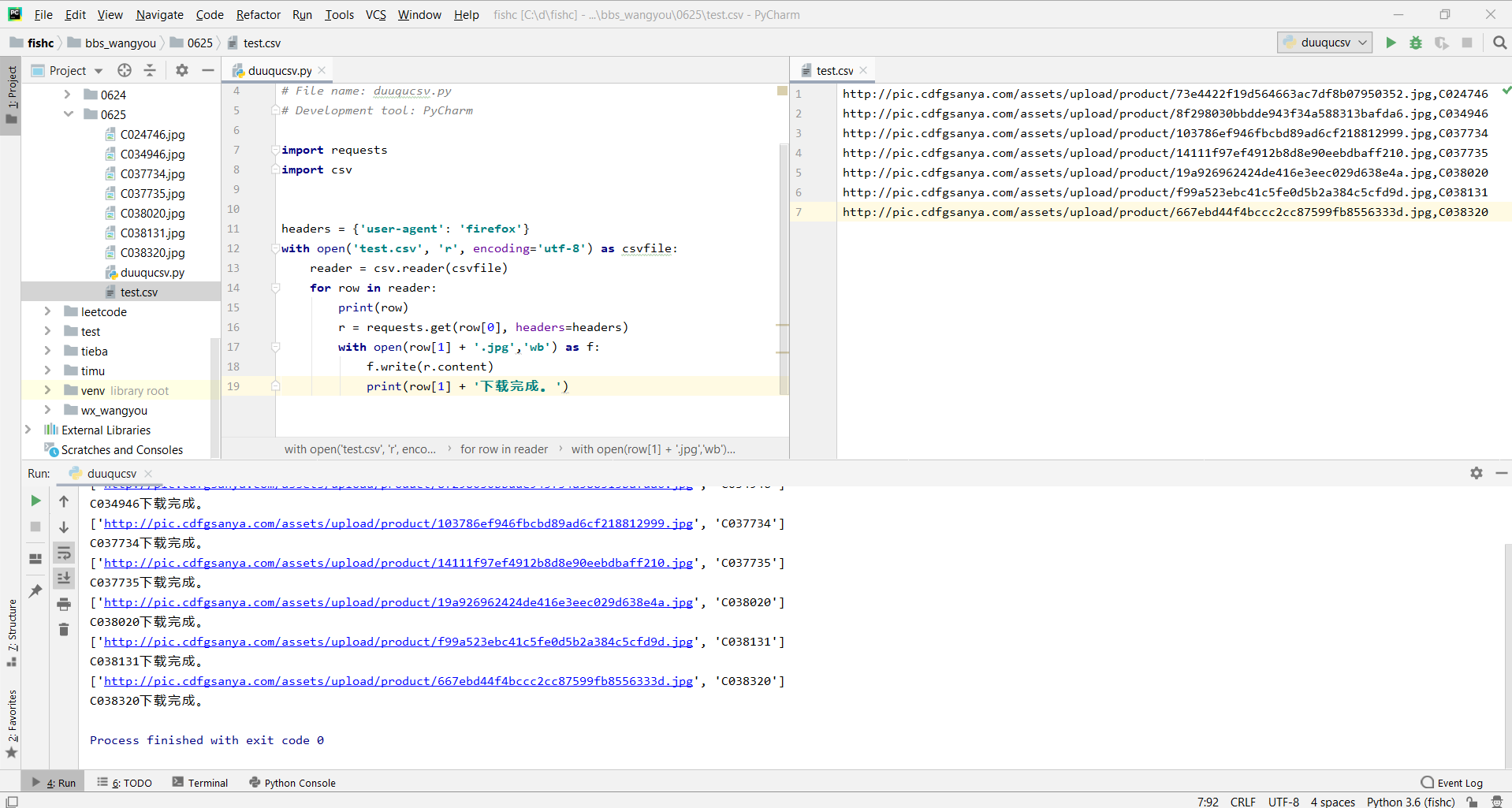Screen dimensions: 1512x808
Task: Close the duuqucsv.py tab
Action: coord(322,70)
